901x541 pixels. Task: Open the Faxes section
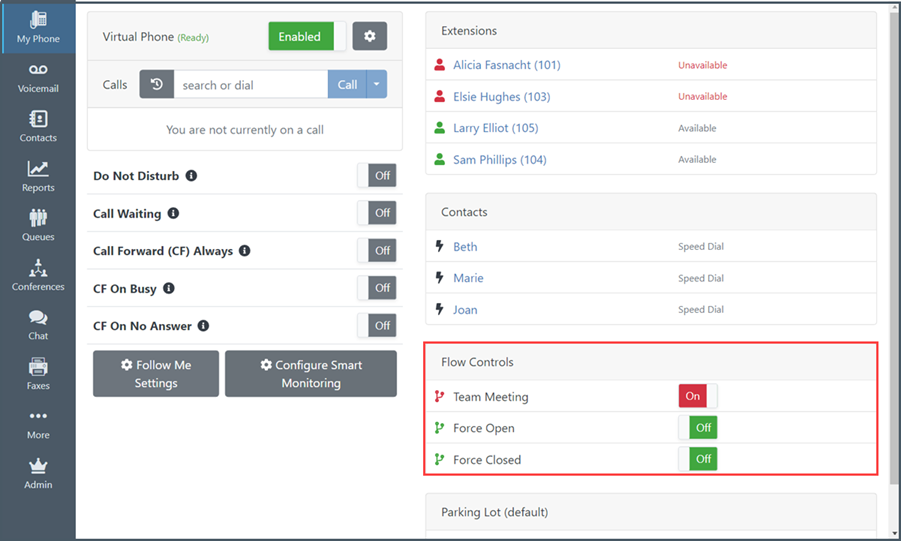click(38, 374)
